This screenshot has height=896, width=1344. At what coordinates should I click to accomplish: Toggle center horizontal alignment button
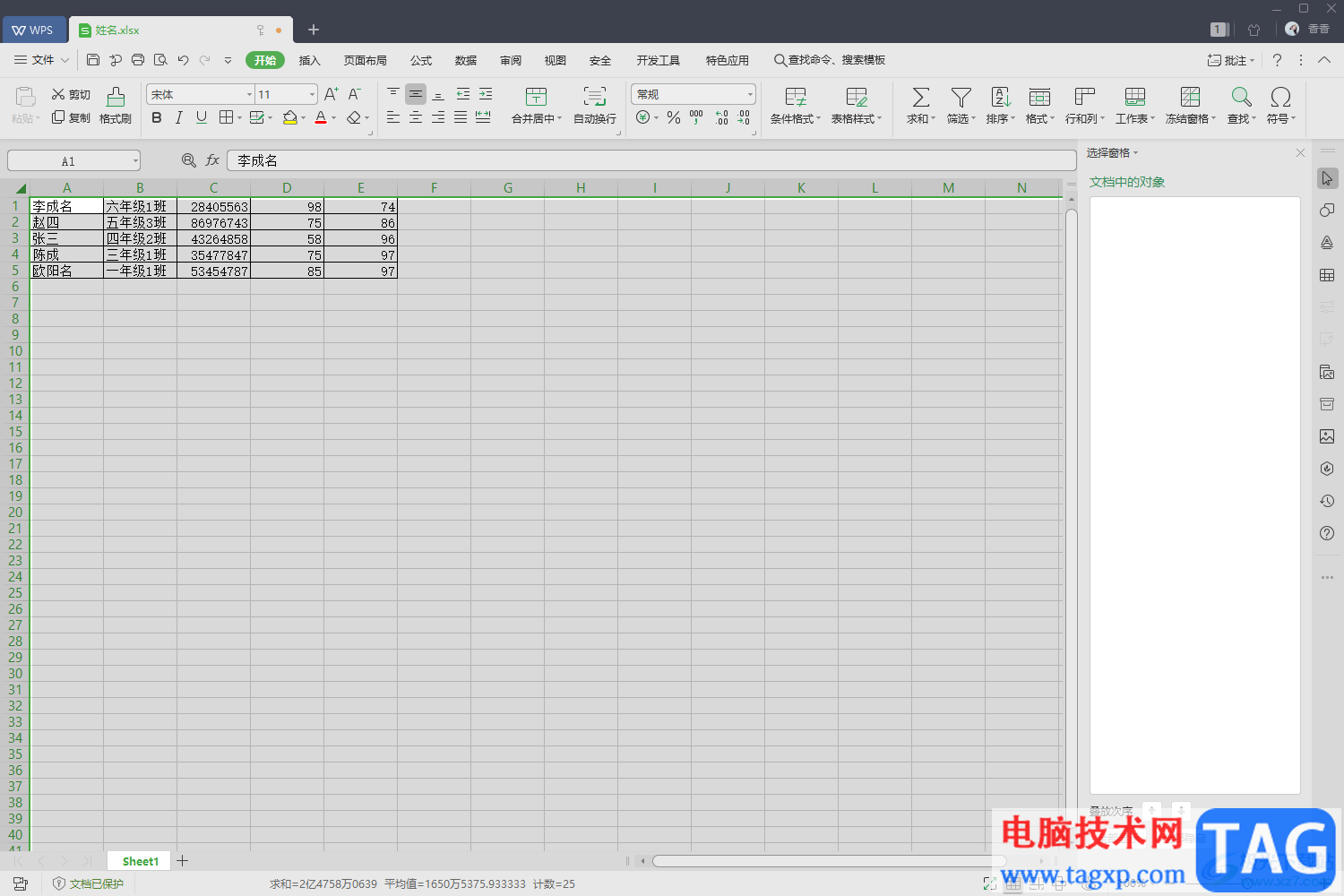pos(416,117)
